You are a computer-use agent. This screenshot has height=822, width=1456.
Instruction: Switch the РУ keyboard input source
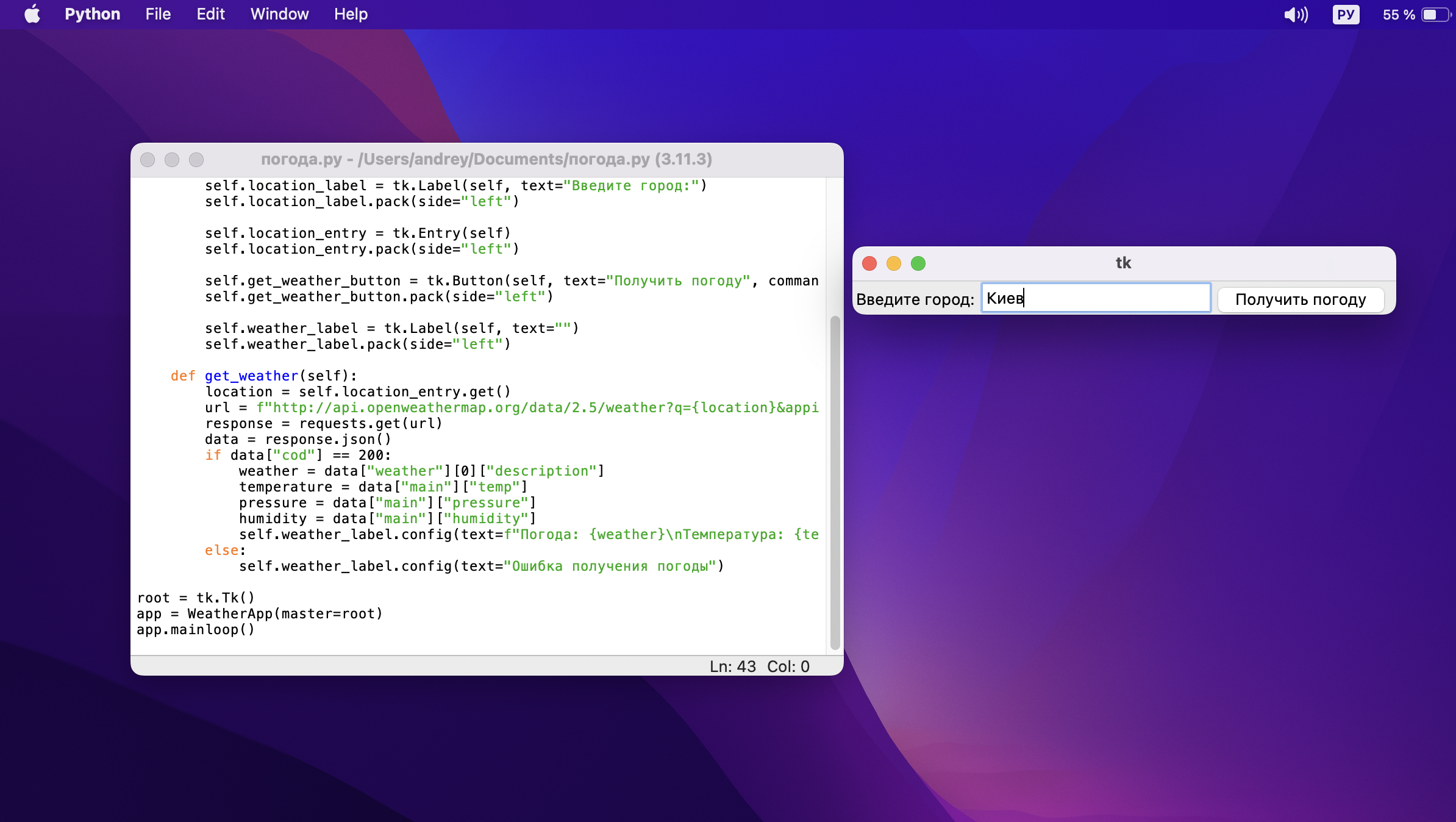1346,14
